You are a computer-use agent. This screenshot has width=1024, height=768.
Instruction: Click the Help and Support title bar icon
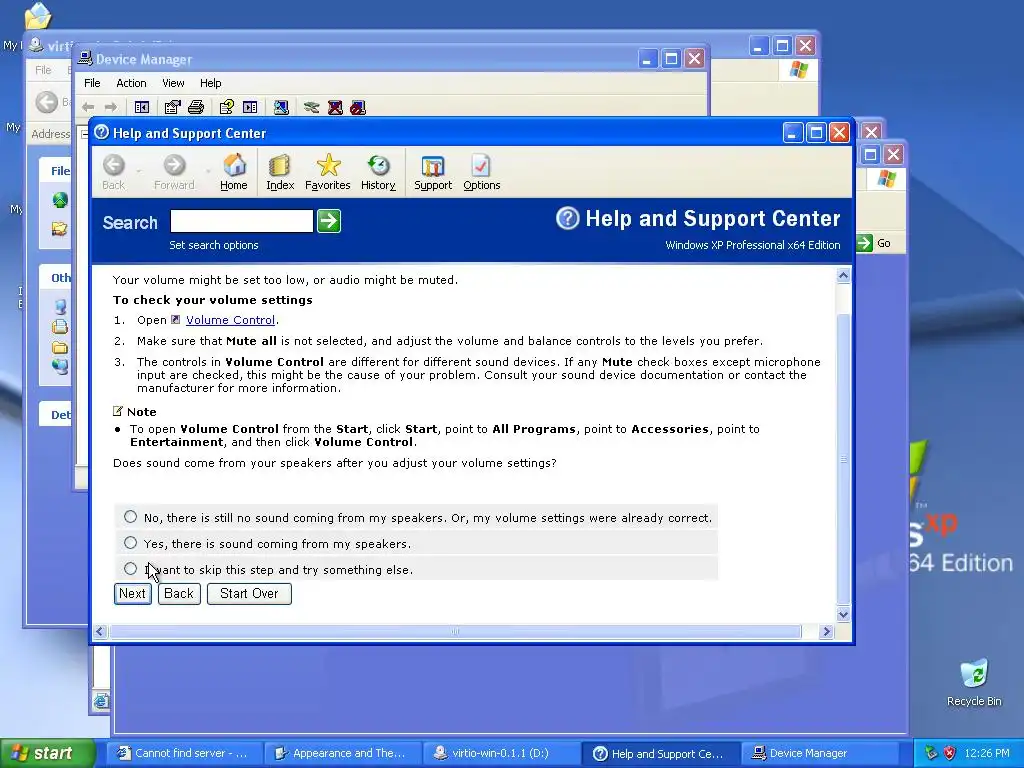coord(101,133)
